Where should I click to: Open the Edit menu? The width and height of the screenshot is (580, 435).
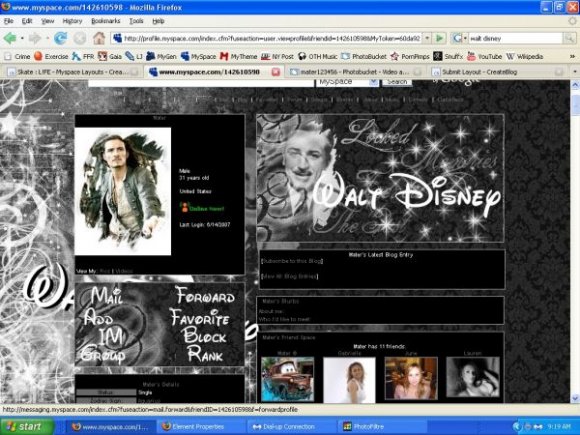(x=27, y=21)
